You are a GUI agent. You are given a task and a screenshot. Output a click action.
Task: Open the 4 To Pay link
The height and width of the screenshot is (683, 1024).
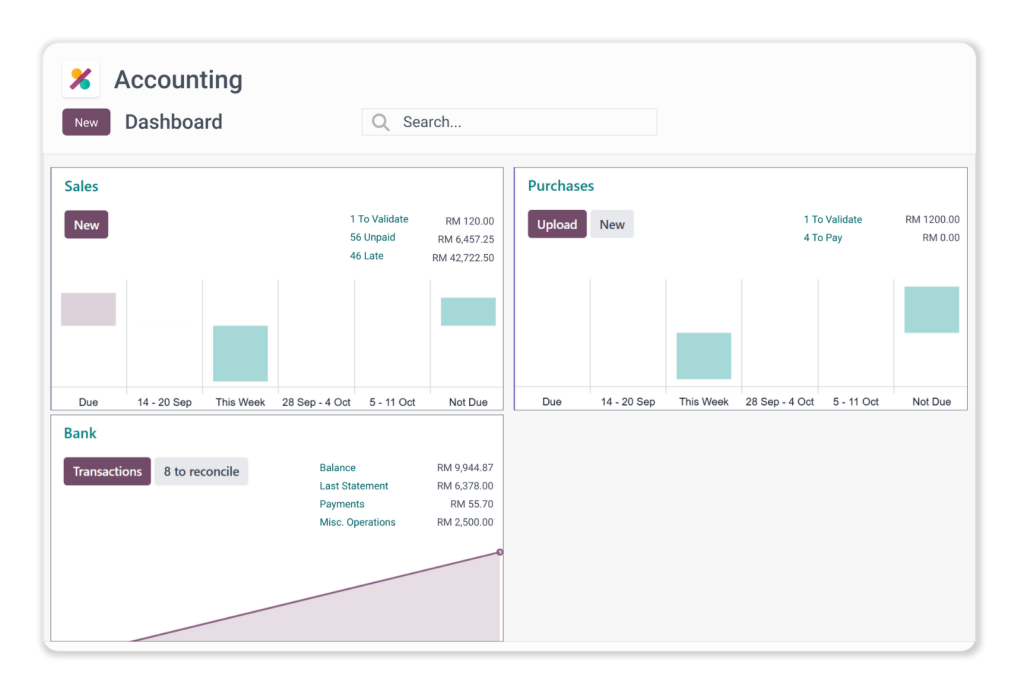coord(822,238)
